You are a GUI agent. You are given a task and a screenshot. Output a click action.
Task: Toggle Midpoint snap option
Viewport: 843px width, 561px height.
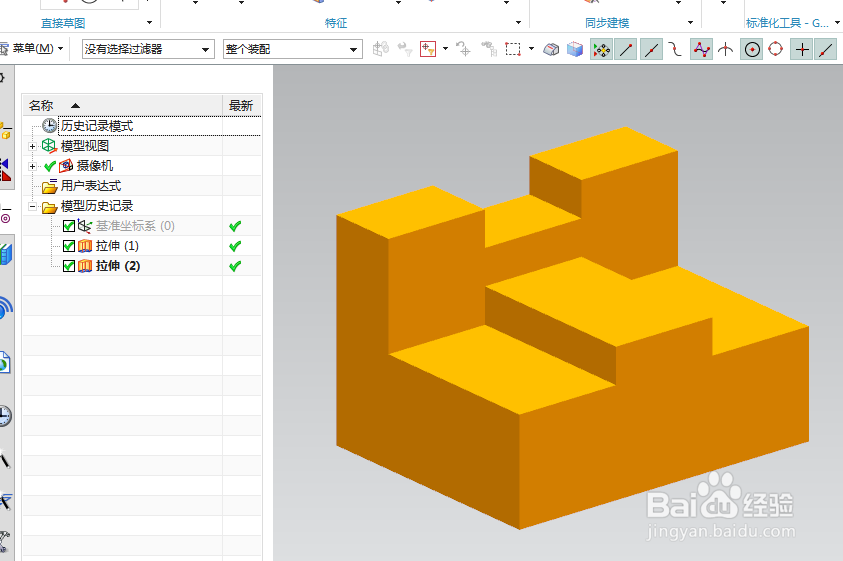tap(652, 49)
